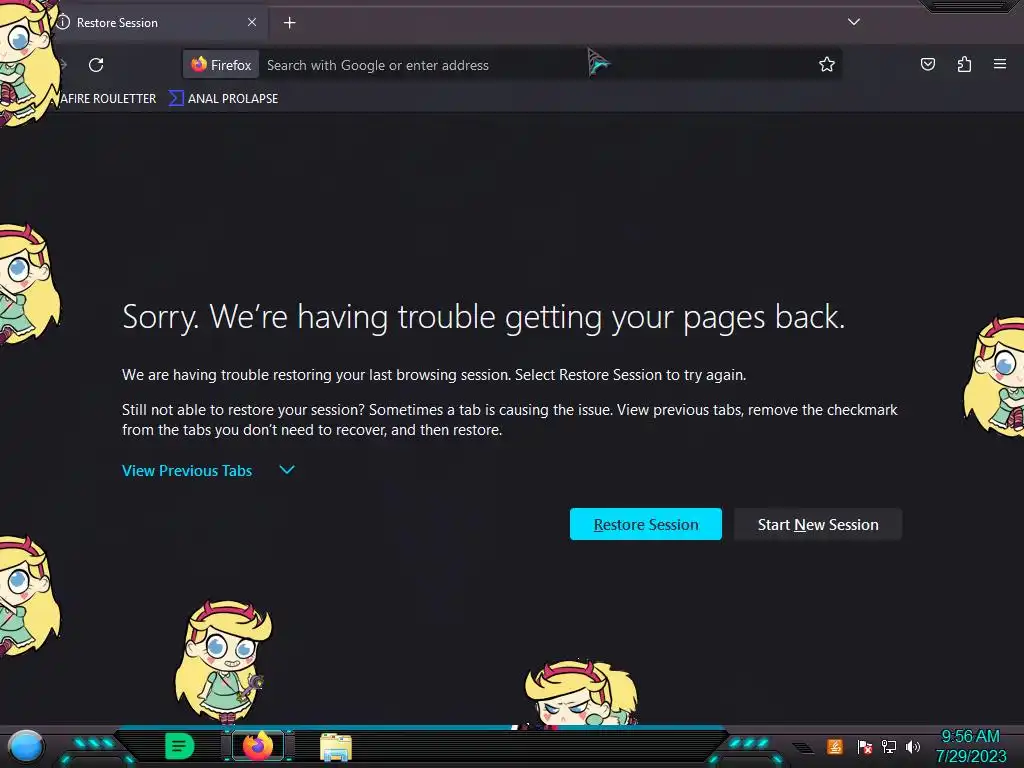Open the Extensions puzzle icon
Viewport: 1024px width, 768px height.
click(x=964, y=64)
